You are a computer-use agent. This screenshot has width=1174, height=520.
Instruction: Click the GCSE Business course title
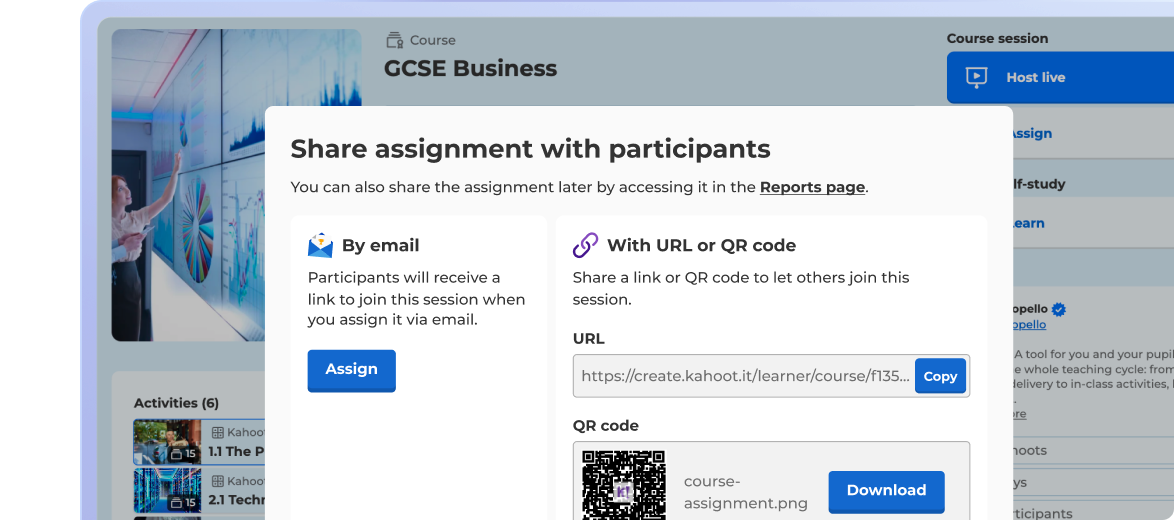pos(470,68)
